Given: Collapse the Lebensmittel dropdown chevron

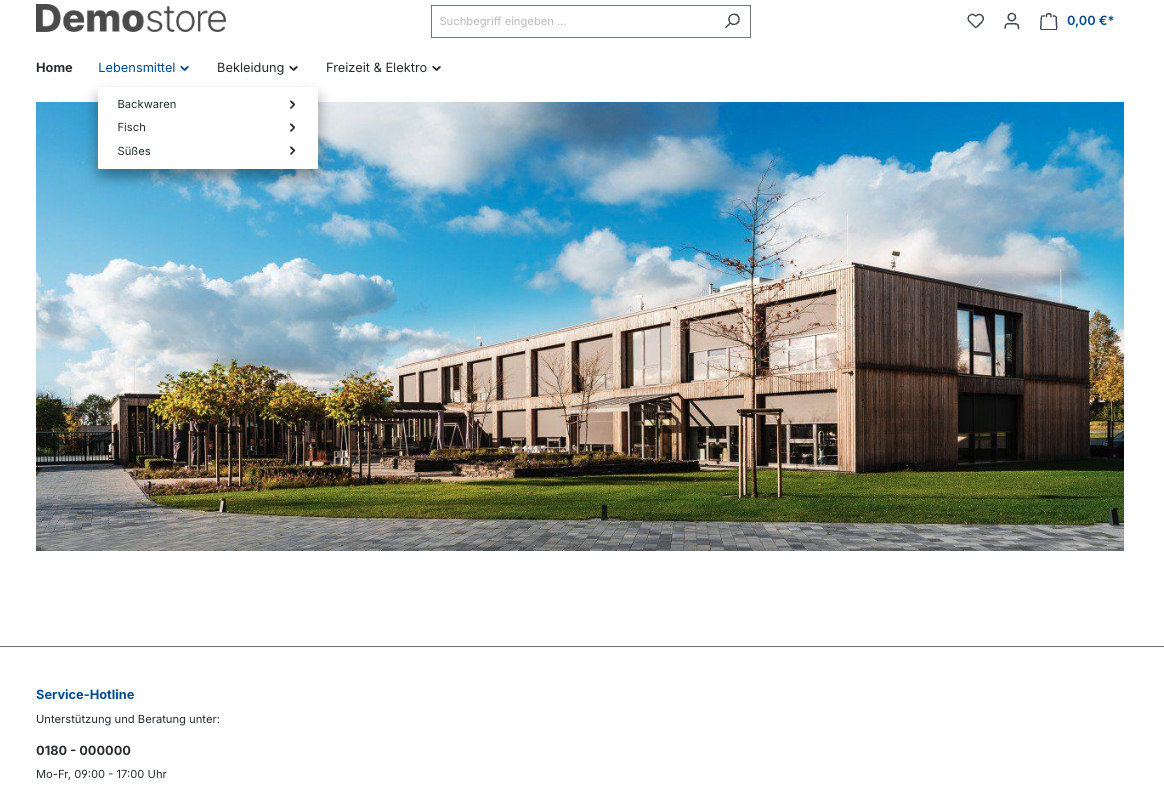Looking at the screenshot, I should 185,69.
